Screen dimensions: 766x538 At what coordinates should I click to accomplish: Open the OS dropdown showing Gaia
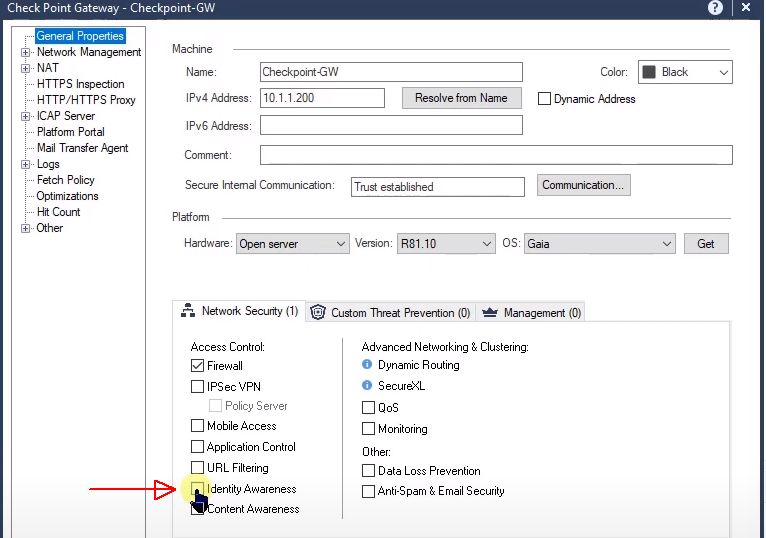click(x=599, y=243)
